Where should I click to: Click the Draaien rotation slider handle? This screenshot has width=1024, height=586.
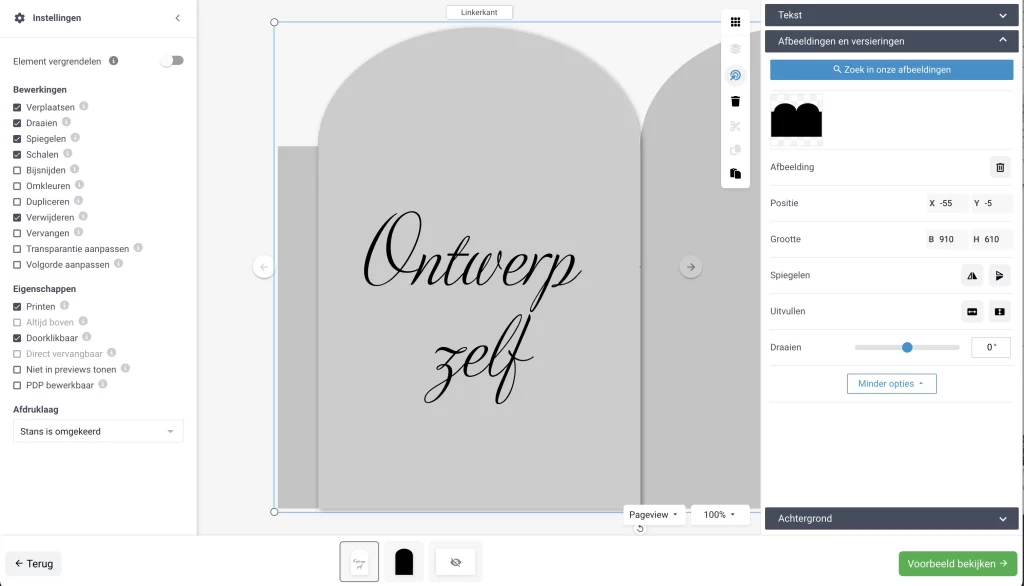[x=907, y=347]
